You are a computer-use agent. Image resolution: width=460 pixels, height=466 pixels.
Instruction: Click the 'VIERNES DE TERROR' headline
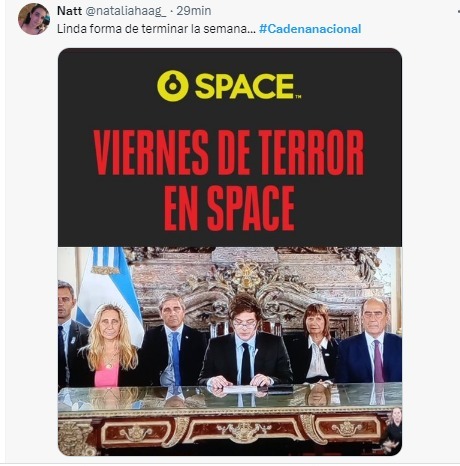point(229,152)
